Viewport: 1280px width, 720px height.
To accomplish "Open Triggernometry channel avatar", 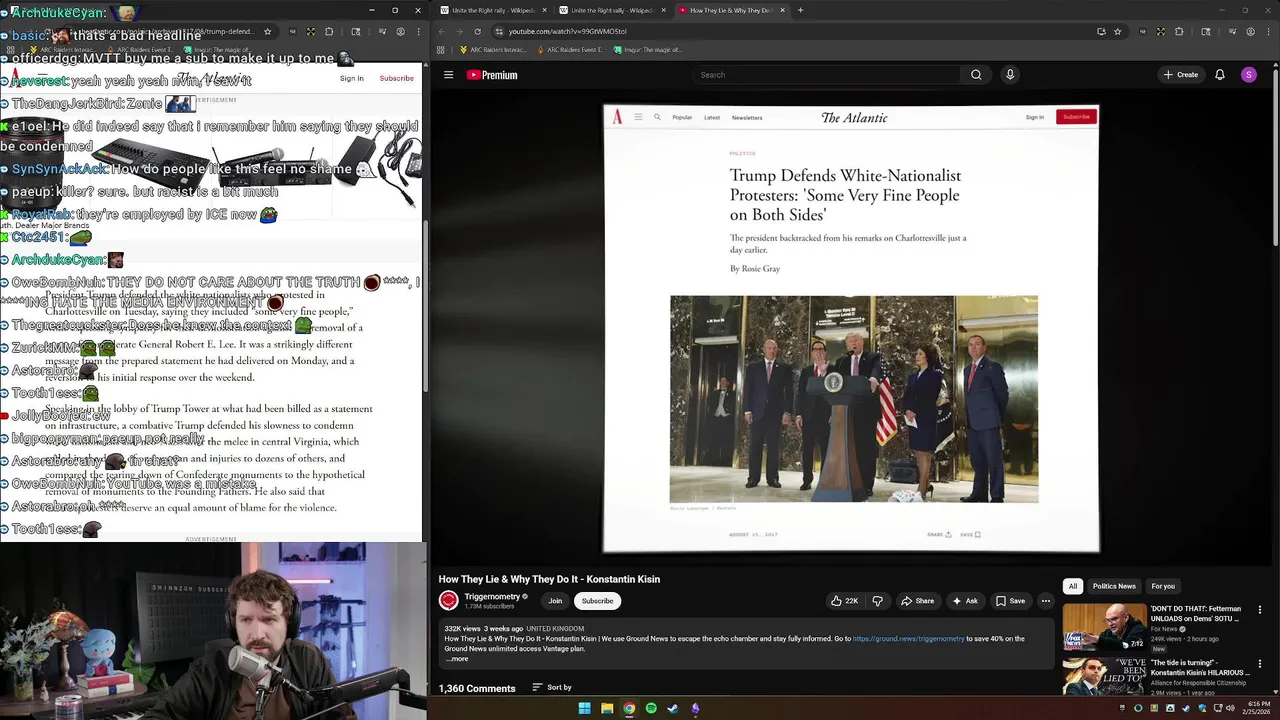I will pos(448,600).
